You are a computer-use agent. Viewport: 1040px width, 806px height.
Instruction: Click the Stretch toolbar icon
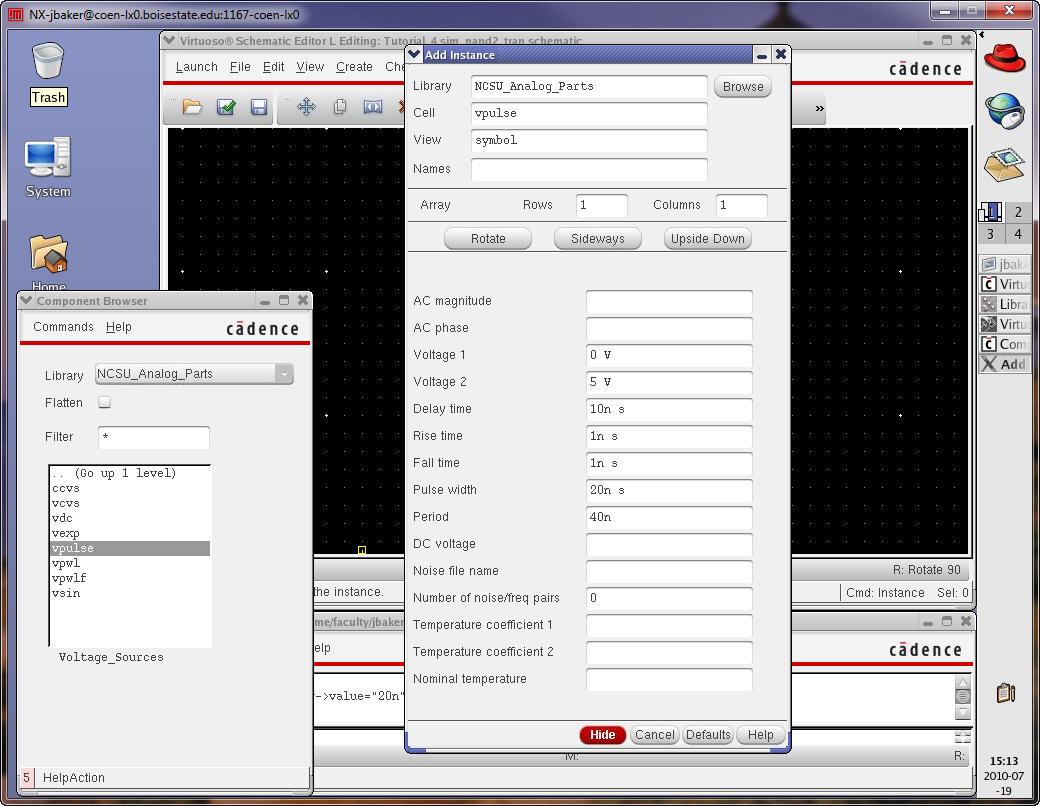pyautogui.click(x=373, y=107)
